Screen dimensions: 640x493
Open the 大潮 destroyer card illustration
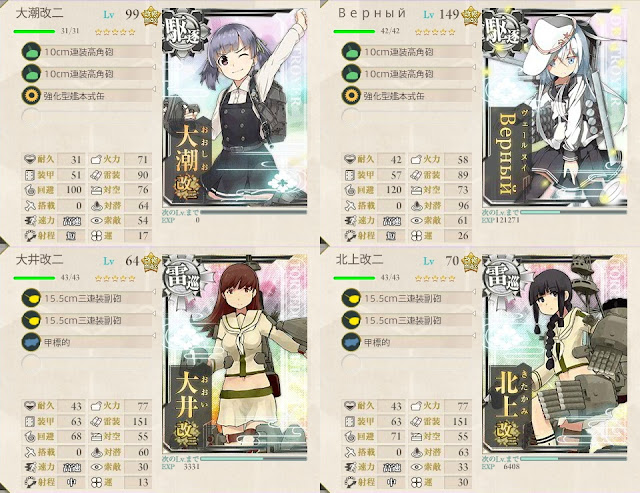click(235, 108)
